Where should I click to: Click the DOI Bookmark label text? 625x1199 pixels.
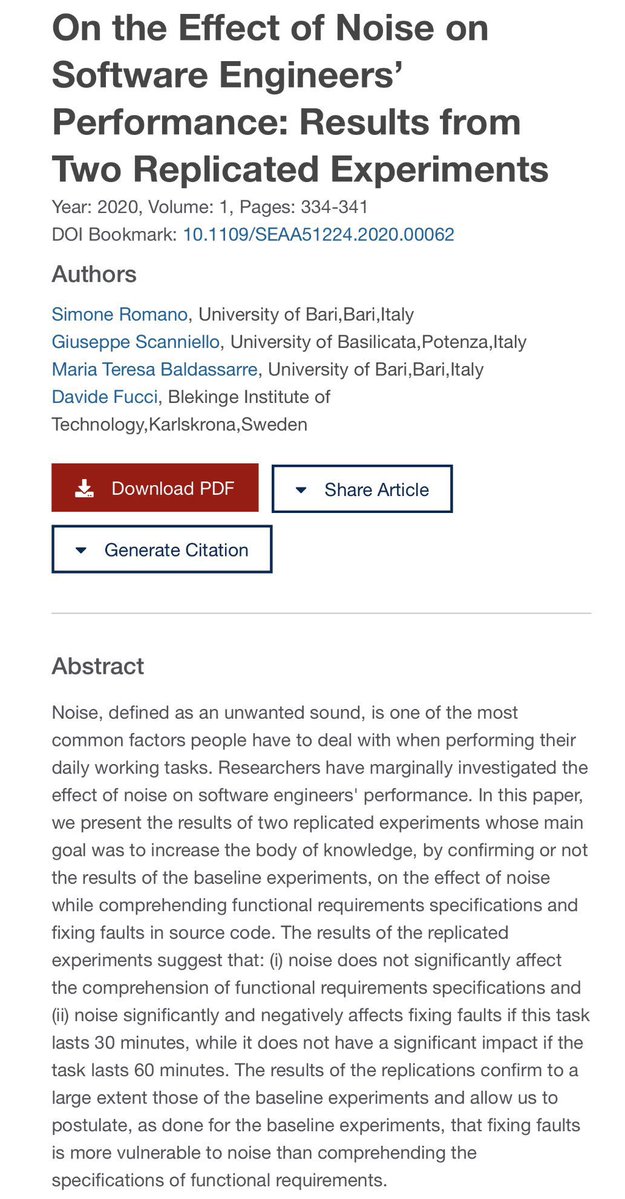[x=115, y=234]
